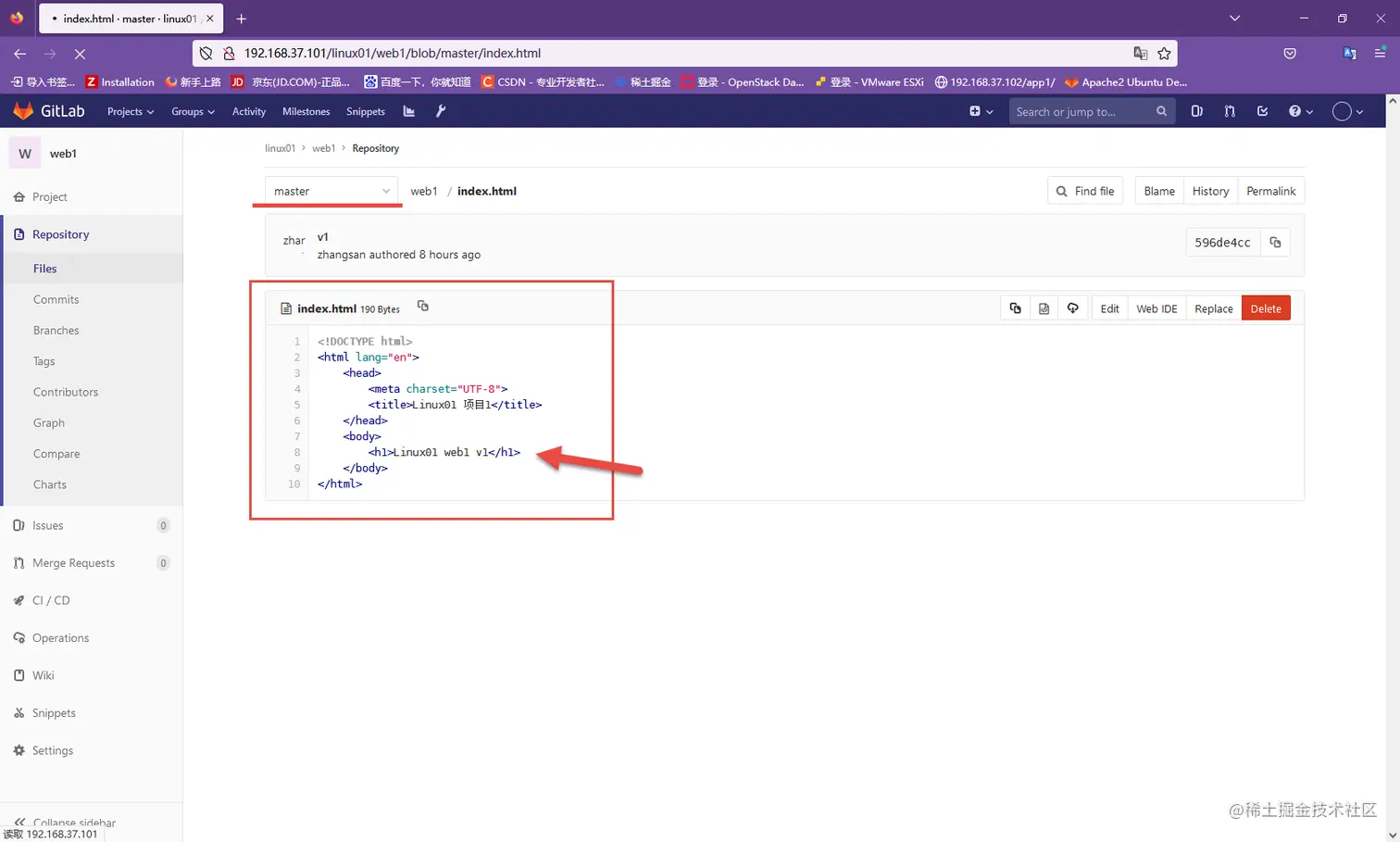Click the red Delete button

click(x=1266, y=308)
